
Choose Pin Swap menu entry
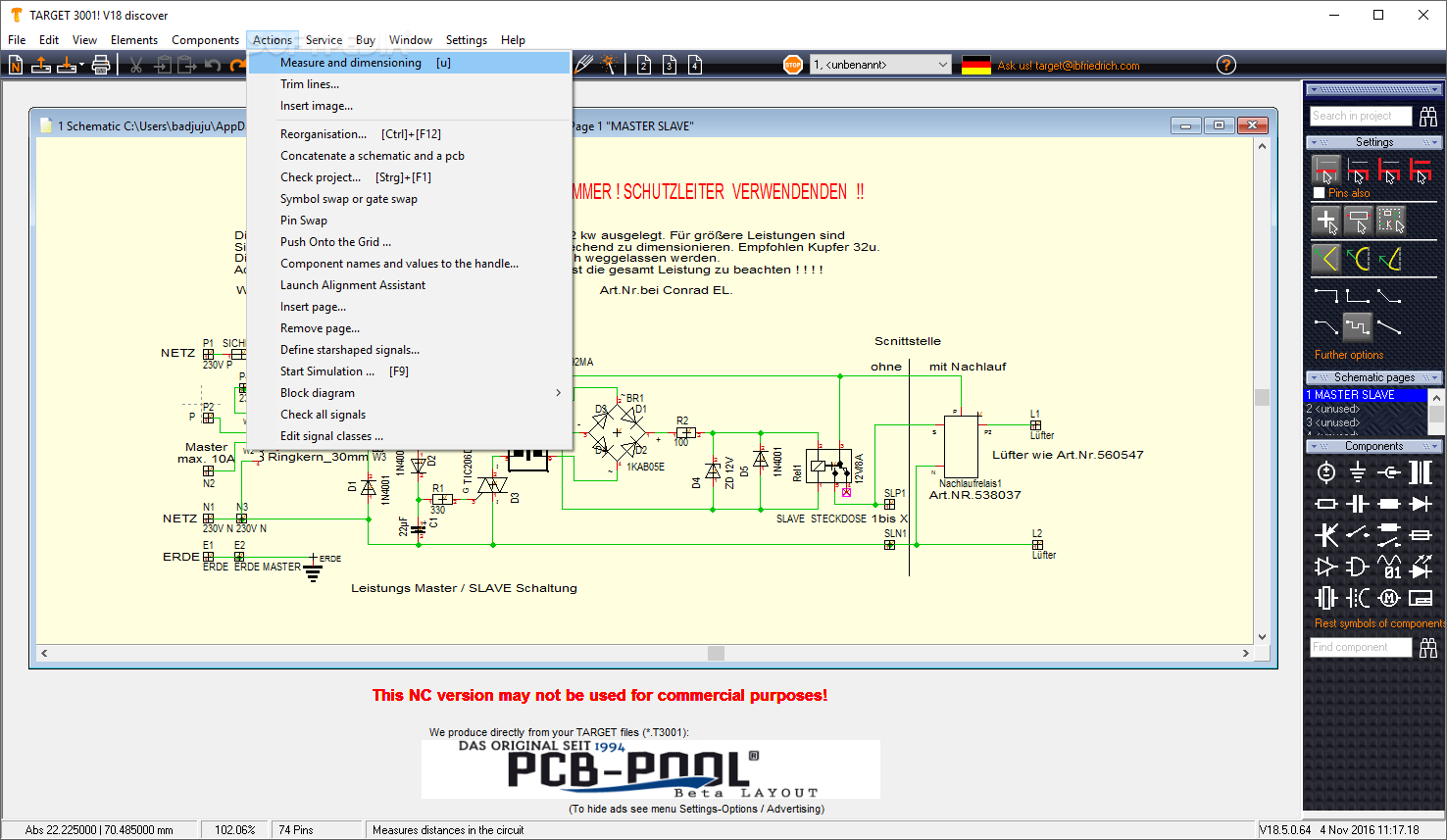(x=409, y=221)
